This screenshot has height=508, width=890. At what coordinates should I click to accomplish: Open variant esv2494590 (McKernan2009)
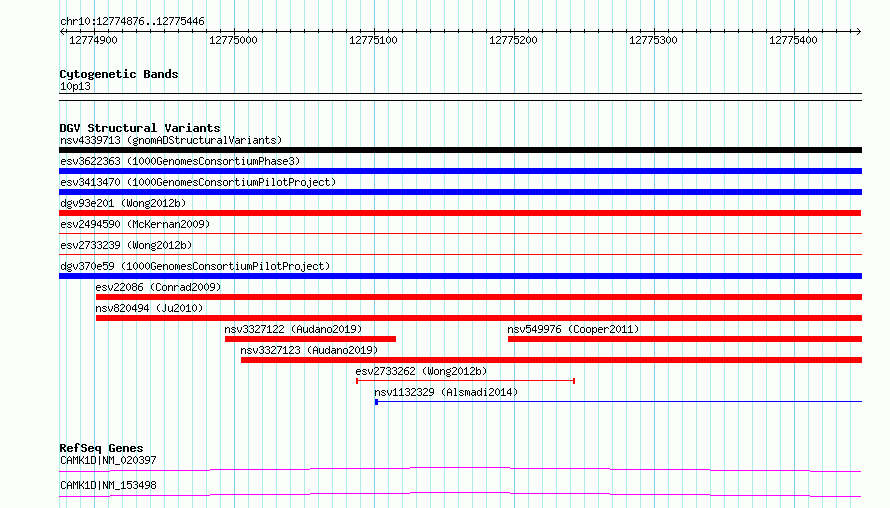(135, 224)
